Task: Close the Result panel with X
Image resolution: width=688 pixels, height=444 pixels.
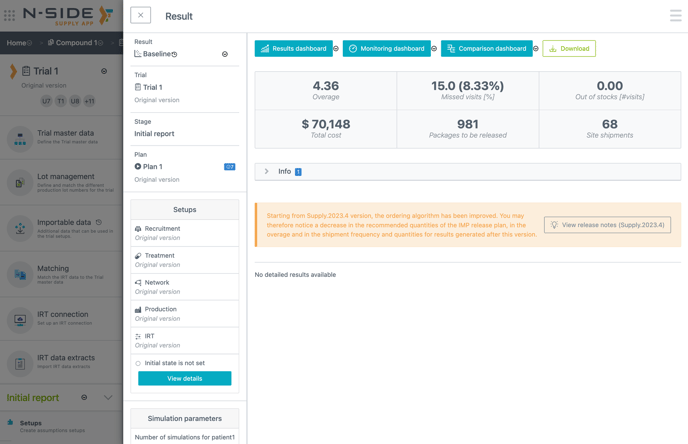Action: (x=141, y=15)
